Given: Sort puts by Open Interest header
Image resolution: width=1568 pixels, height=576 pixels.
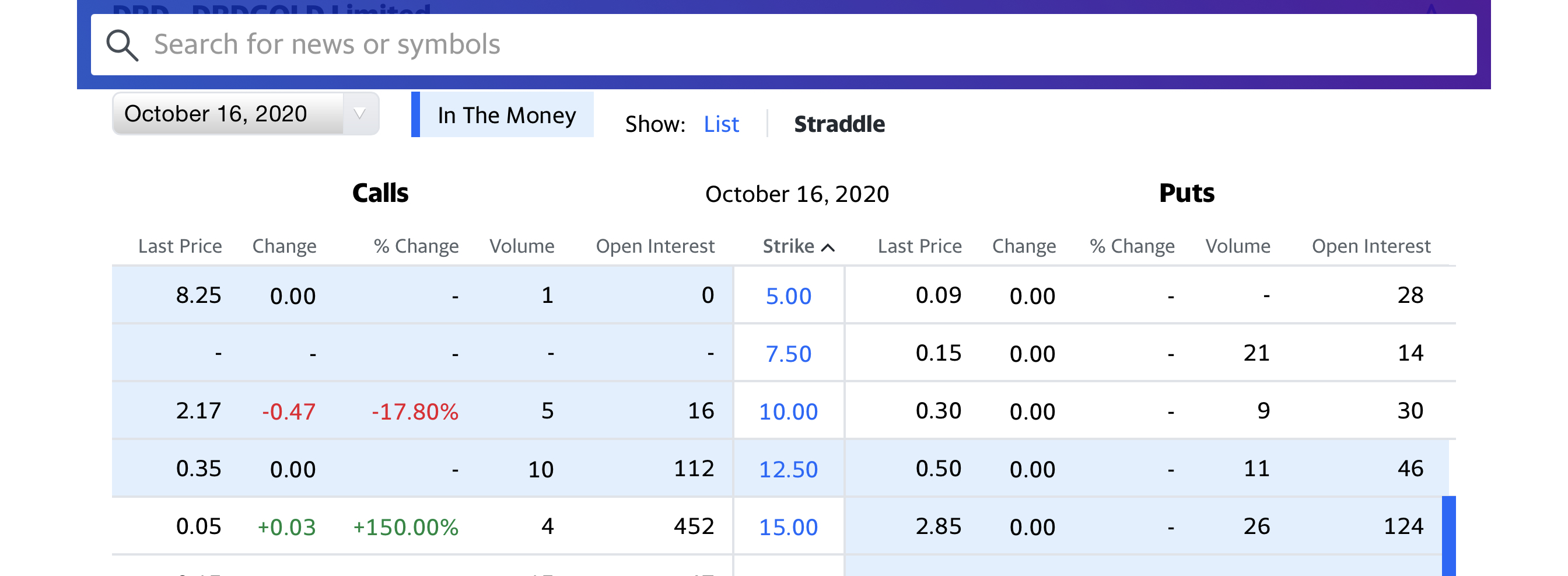Looking at the screenshot, I should pyautogui.click(x=1371, y=246).
